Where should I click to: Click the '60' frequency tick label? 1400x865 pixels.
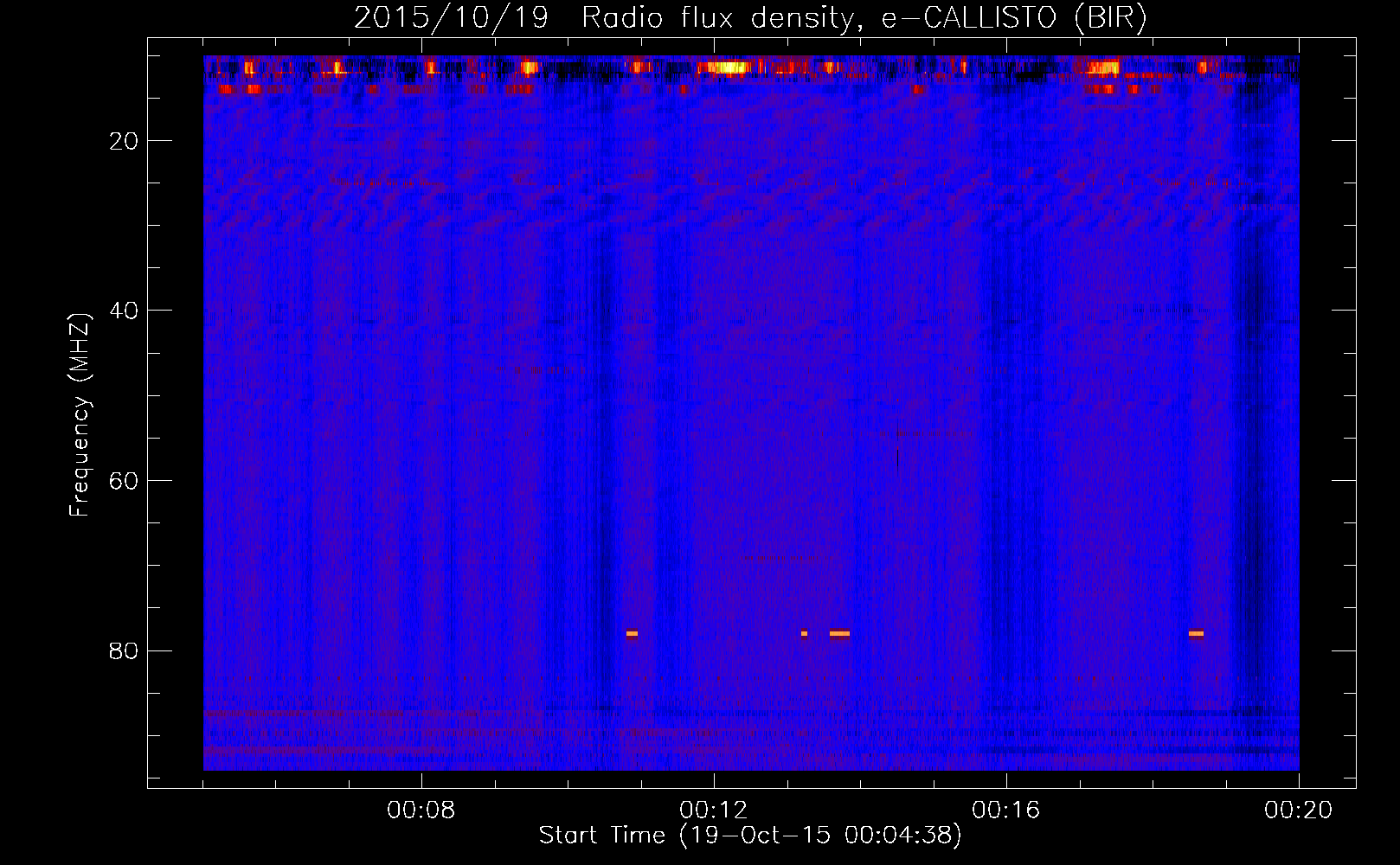pyautogui.click(x=124, y=481)
